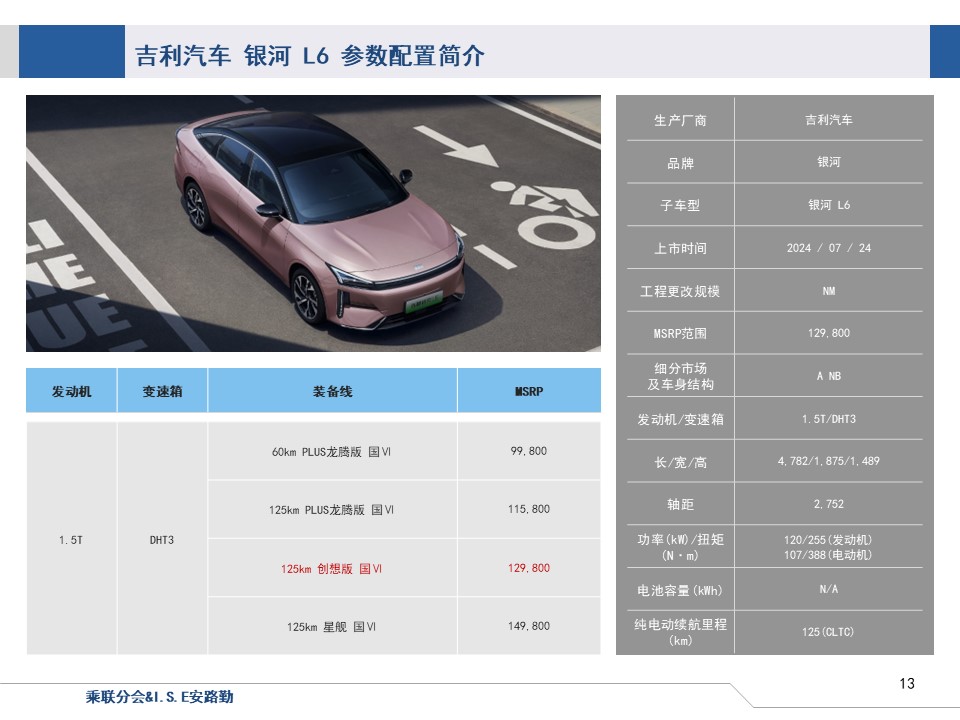
Task: Click the "吉利汽车" manufacturer value in the spec table
Action: 829,120
